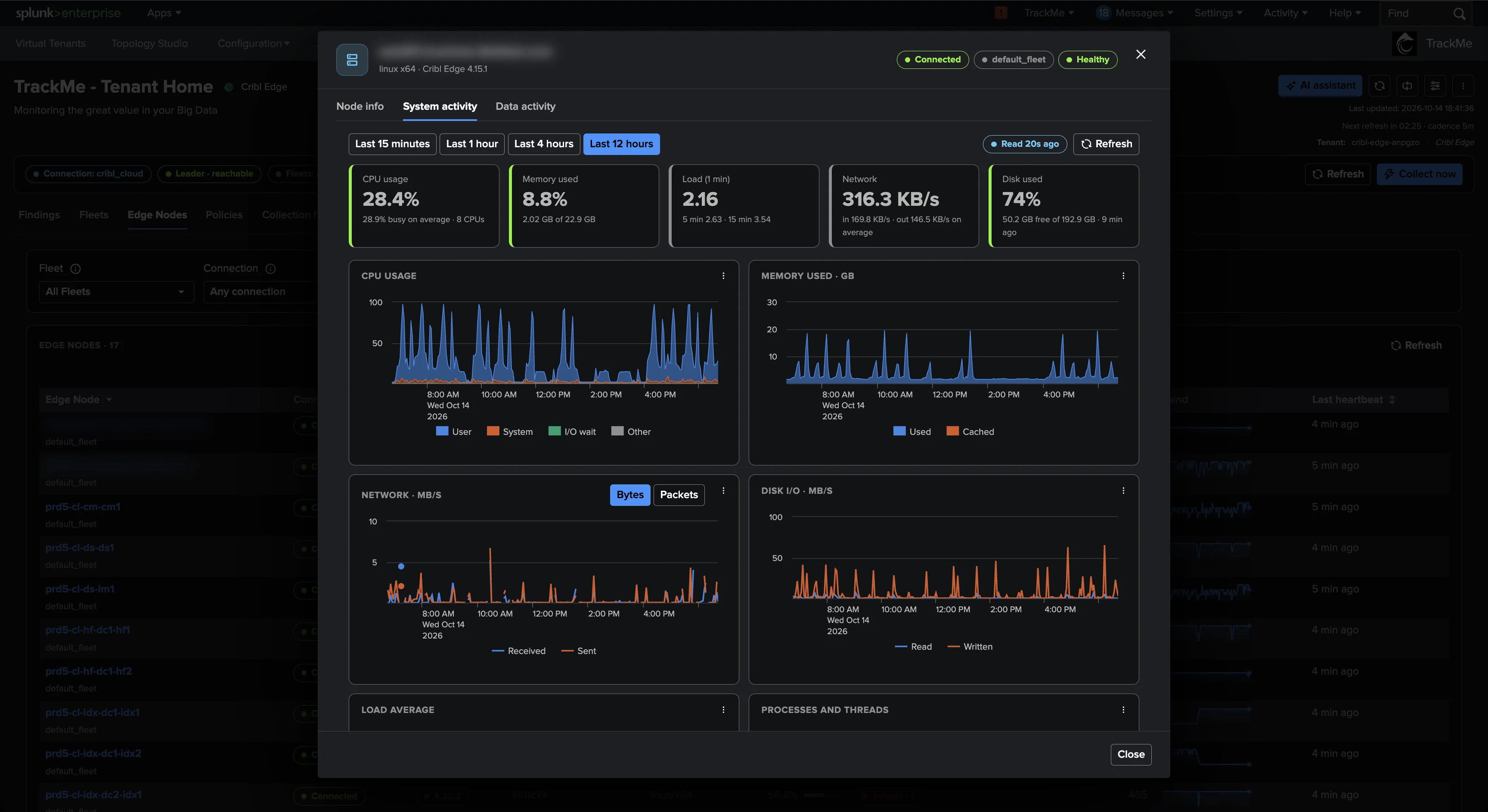Switch network chart to Packets
The image size is (1488, 812).
pyautogui.click(x=679, y=495)
